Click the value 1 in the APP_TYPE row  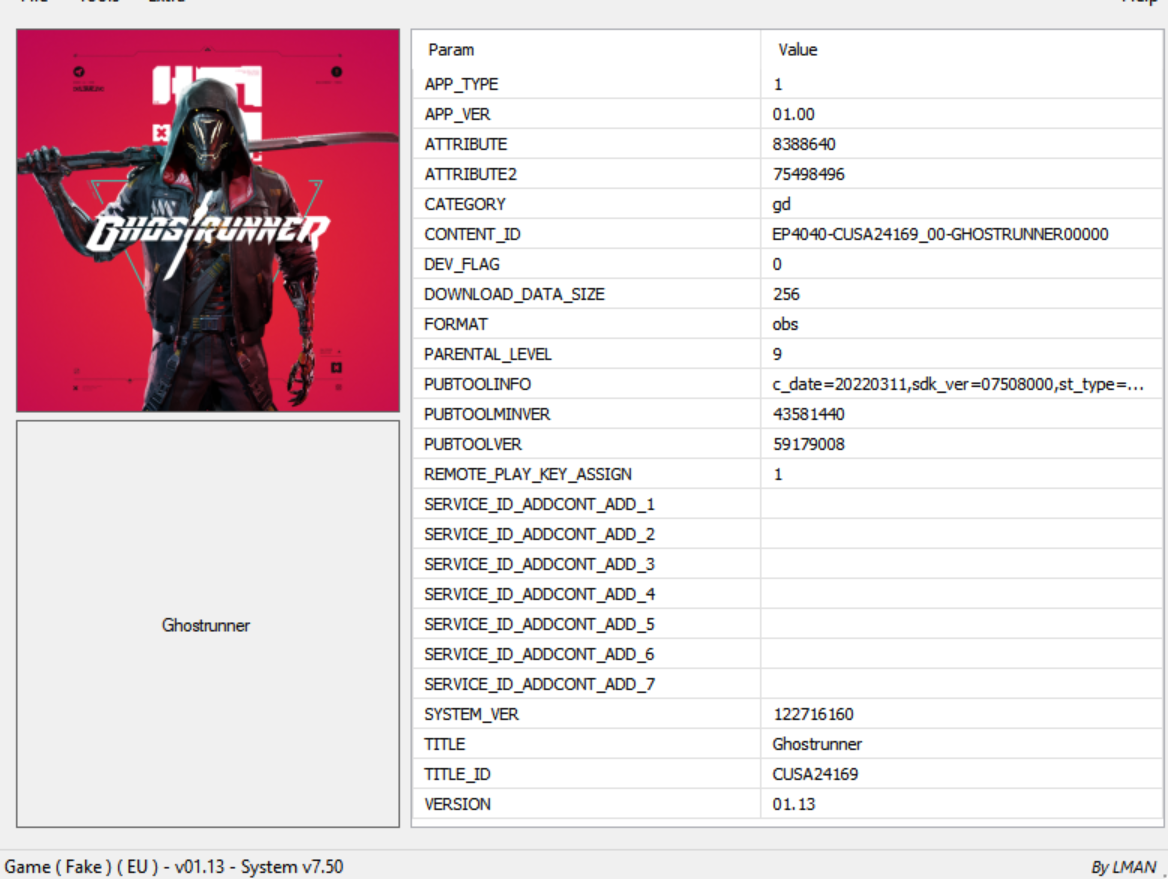(x=778, y=84)
